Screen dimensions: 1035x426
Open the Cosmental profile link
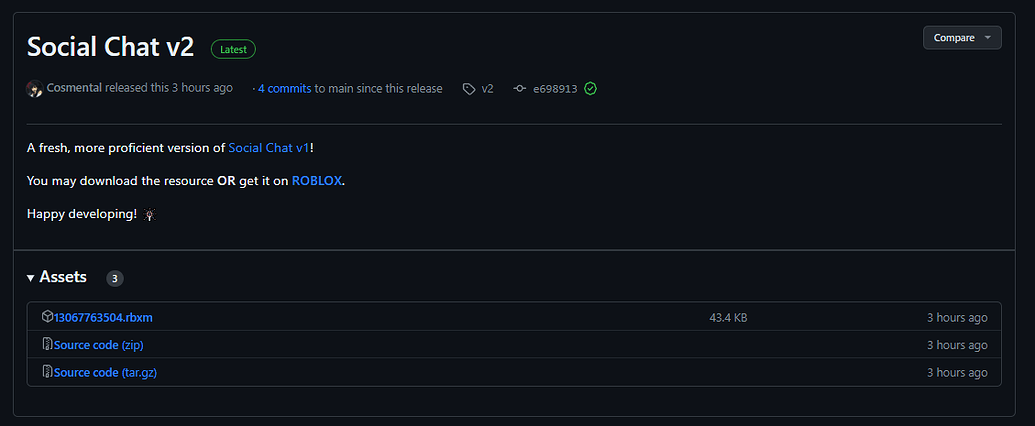[x=75, y=88]
